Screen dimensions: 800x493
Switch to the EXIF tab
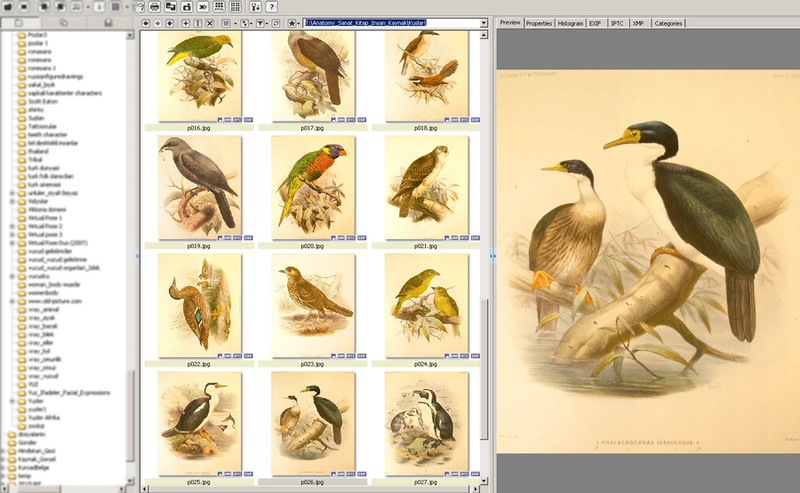595,22
